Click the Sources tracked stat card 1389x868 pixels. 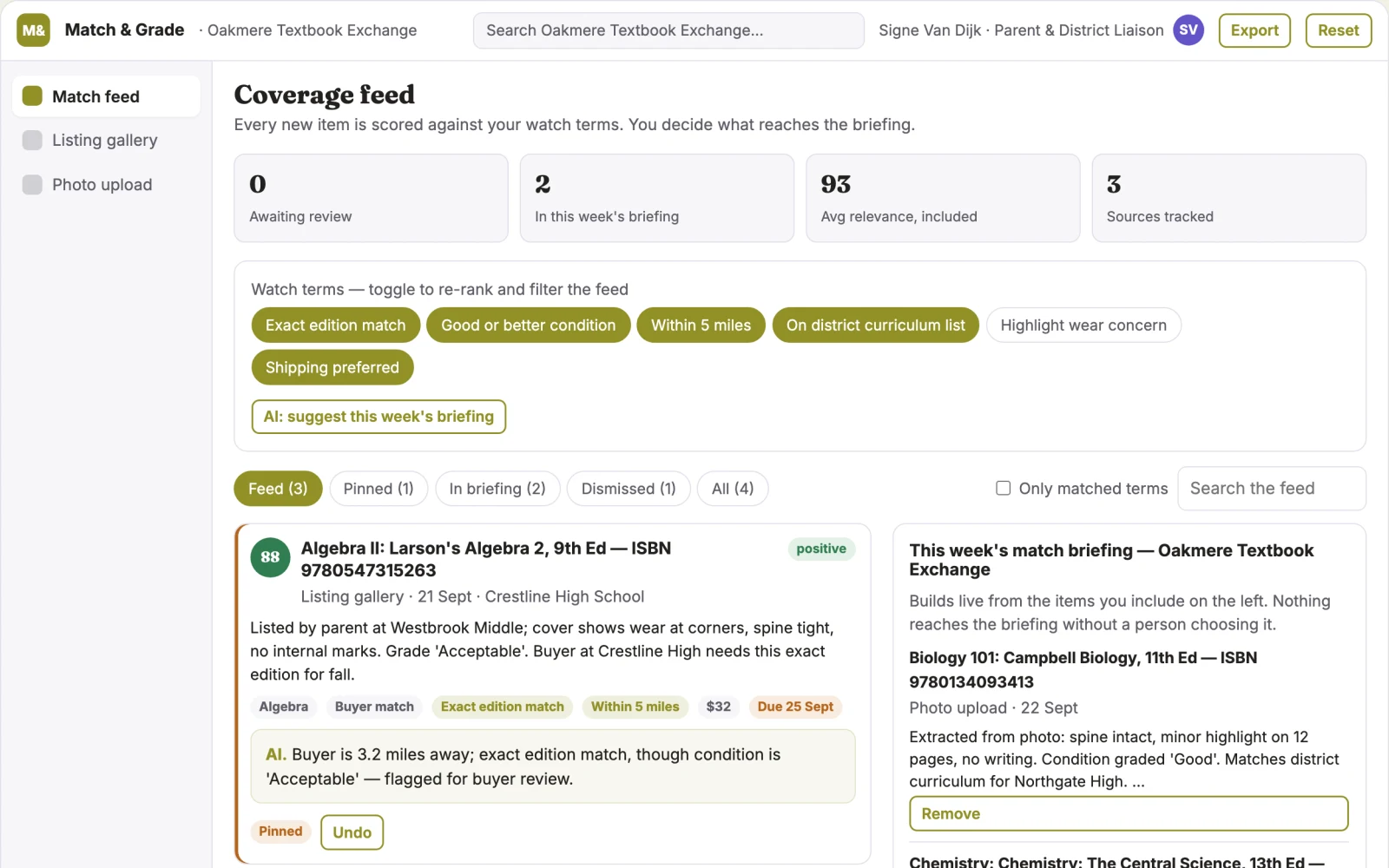click(x=1228, y=198)
